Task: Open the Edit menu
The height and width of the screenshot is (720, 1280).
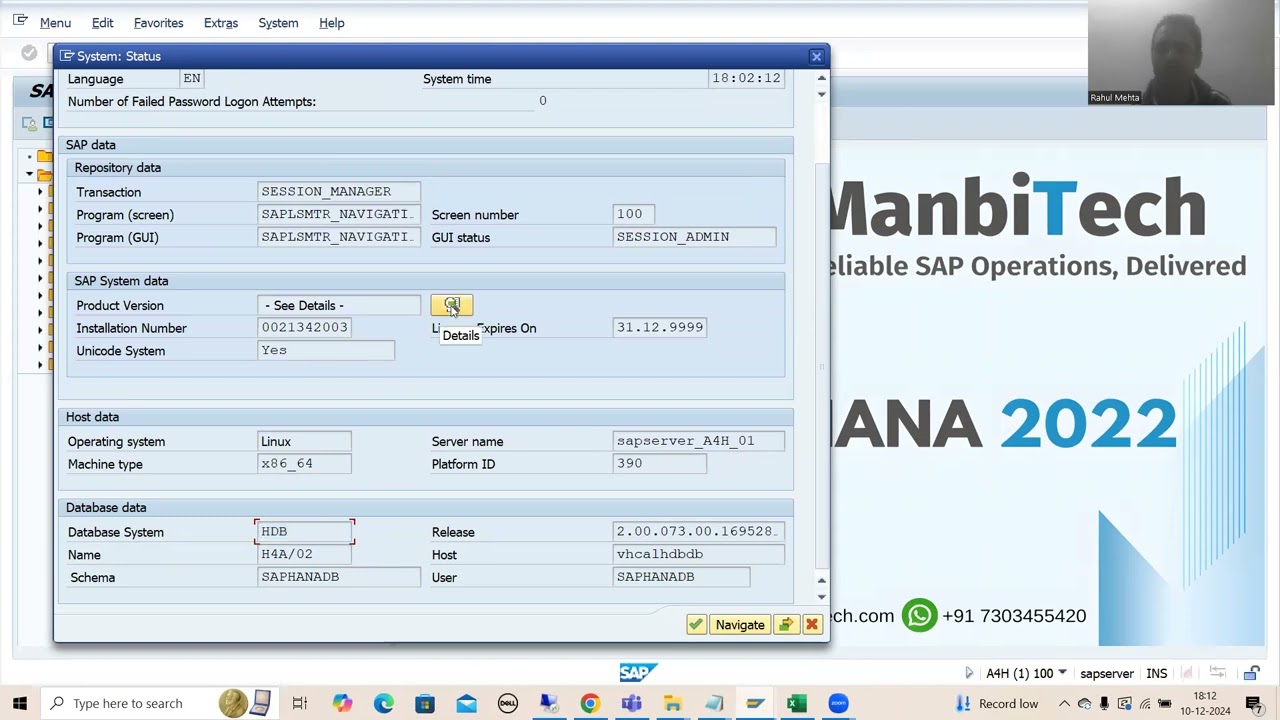Action: [102, 22]
